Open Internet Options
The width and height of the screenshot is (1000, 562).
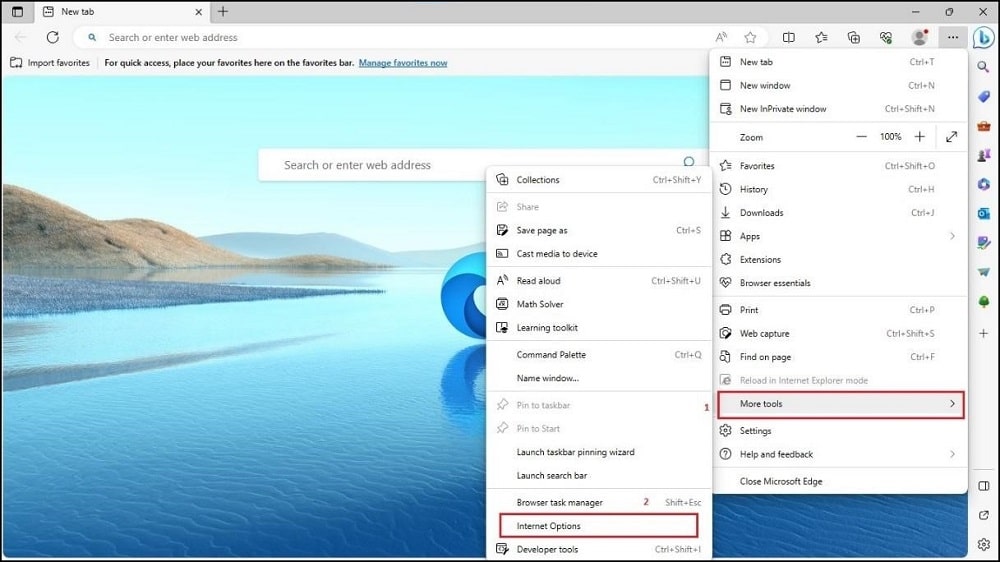pyautogui.click(x=599, y=526)
